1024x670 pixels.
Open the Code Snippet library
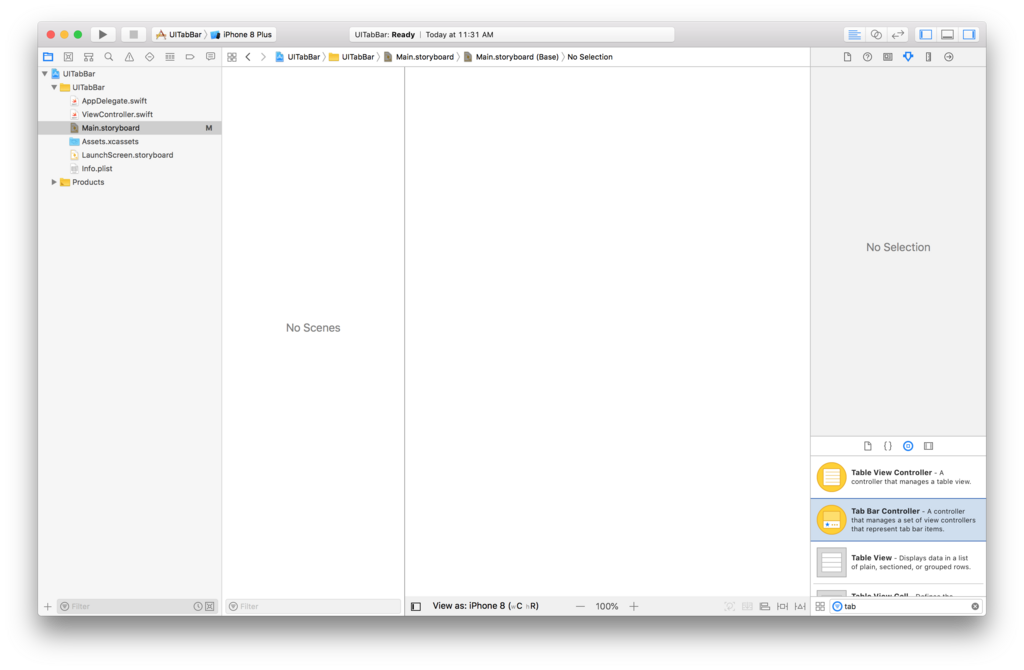[888, 446]
